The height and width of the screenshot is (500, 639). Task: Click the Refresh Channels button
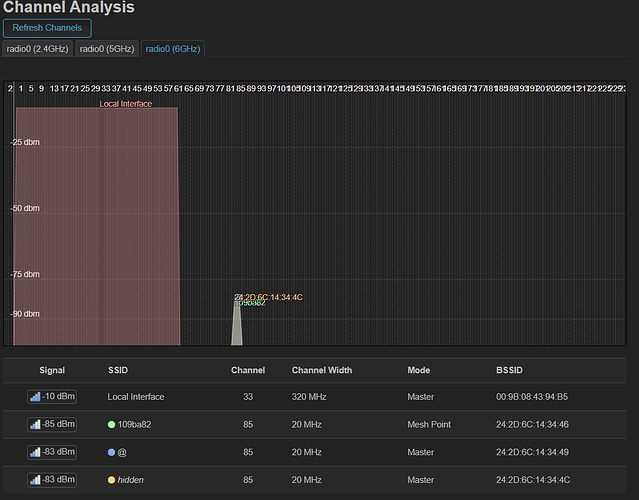[47, 28]
